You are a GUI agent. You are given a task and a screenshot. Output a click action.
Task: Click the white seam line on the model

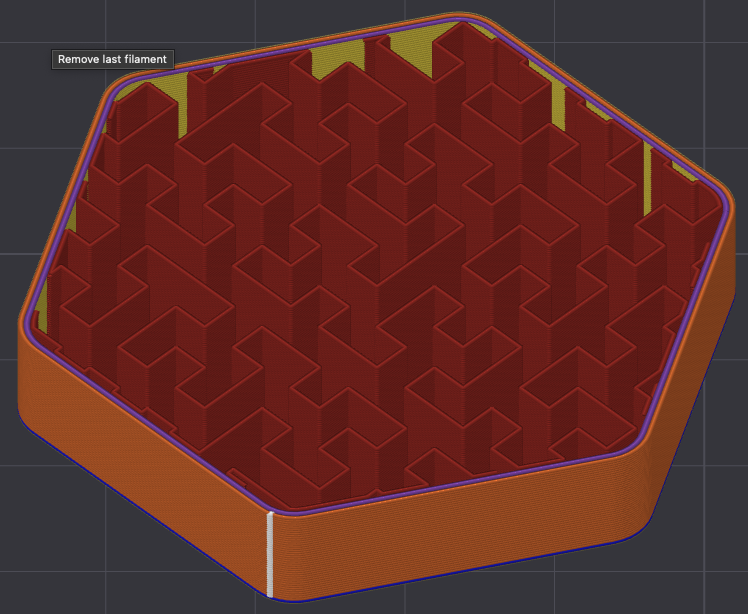(270, 554)
